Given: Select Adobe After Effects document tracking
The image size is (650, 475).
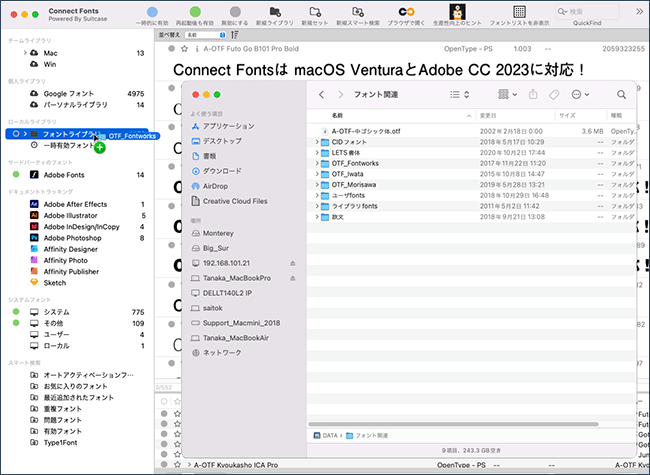Looking at the screenshot, I should (x=75, y=204).
